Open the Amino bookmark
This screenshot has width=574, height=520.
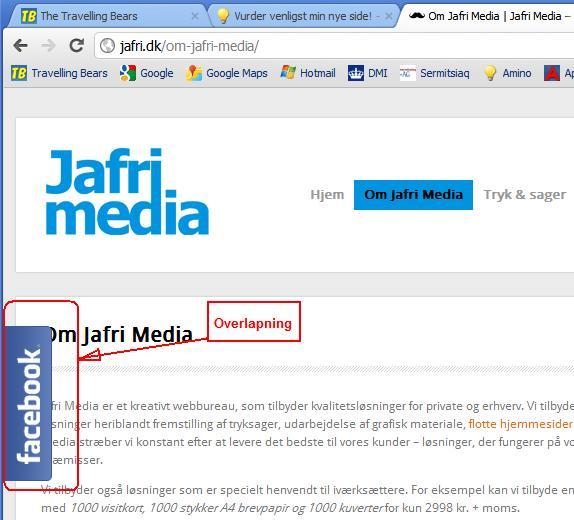[x=507, y=73]
